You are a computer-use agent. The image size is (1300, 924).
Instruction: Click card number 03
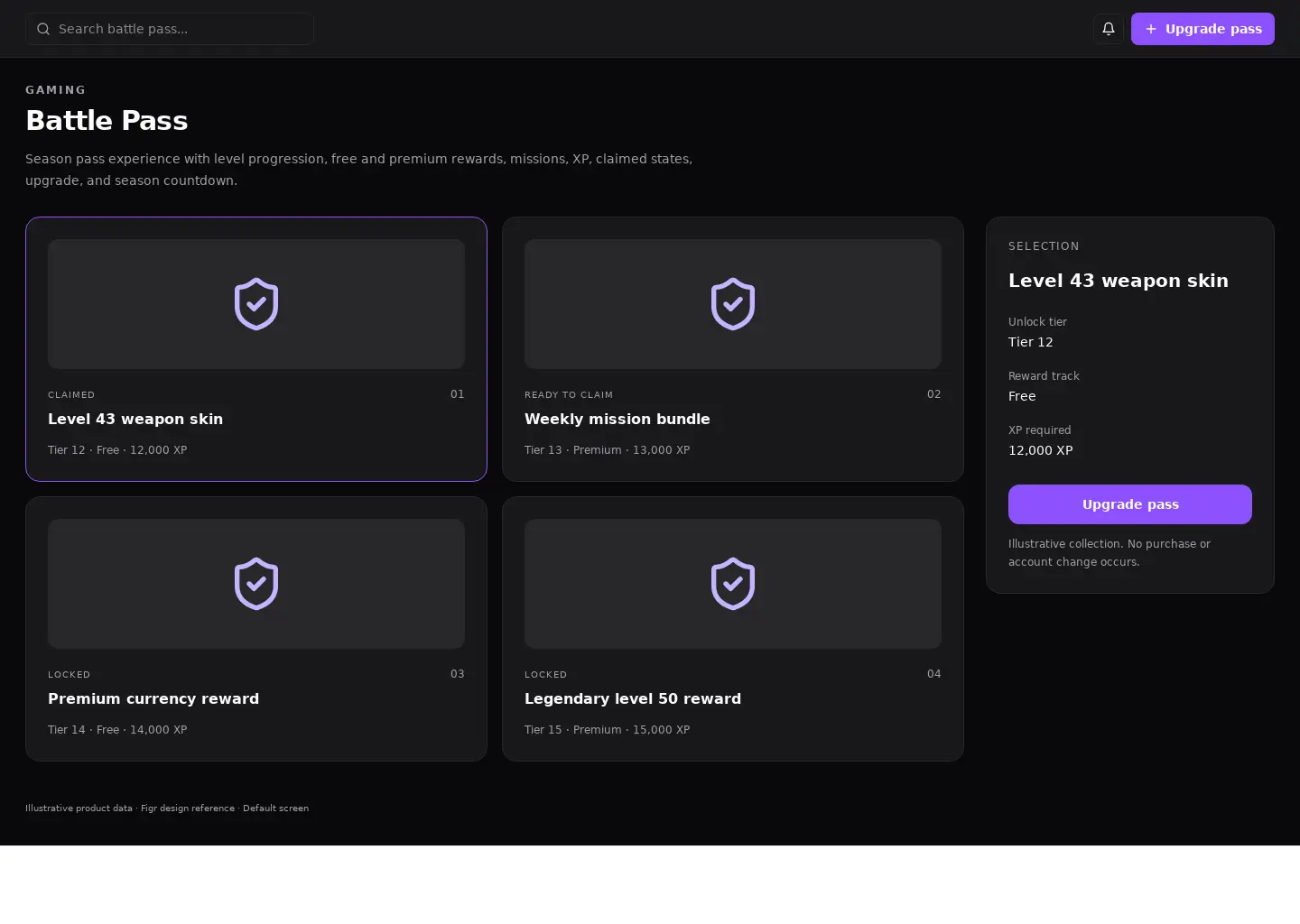point(458,674)
